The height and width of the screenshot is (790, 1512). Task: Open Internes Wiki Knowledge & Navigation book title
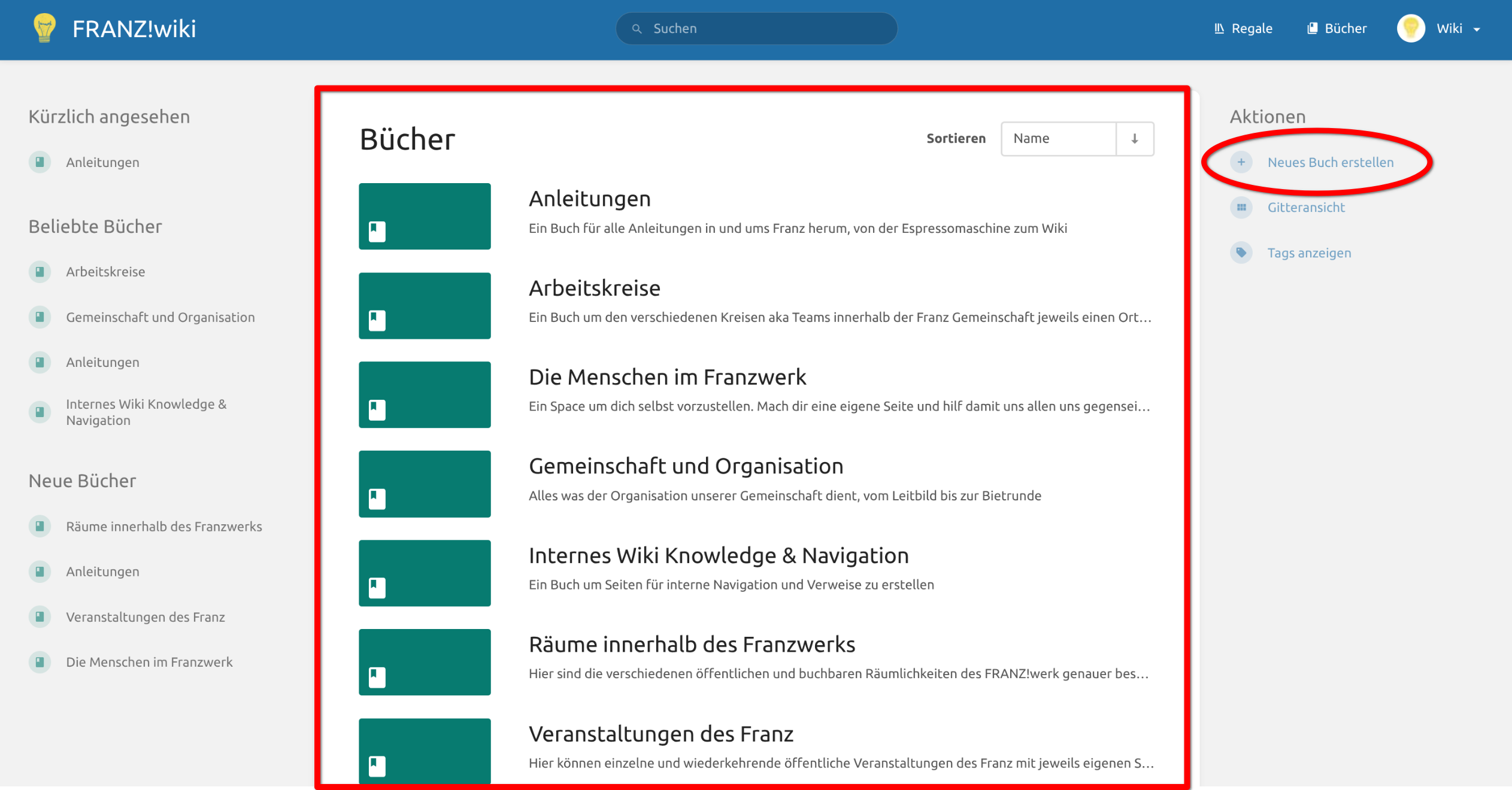718,555
